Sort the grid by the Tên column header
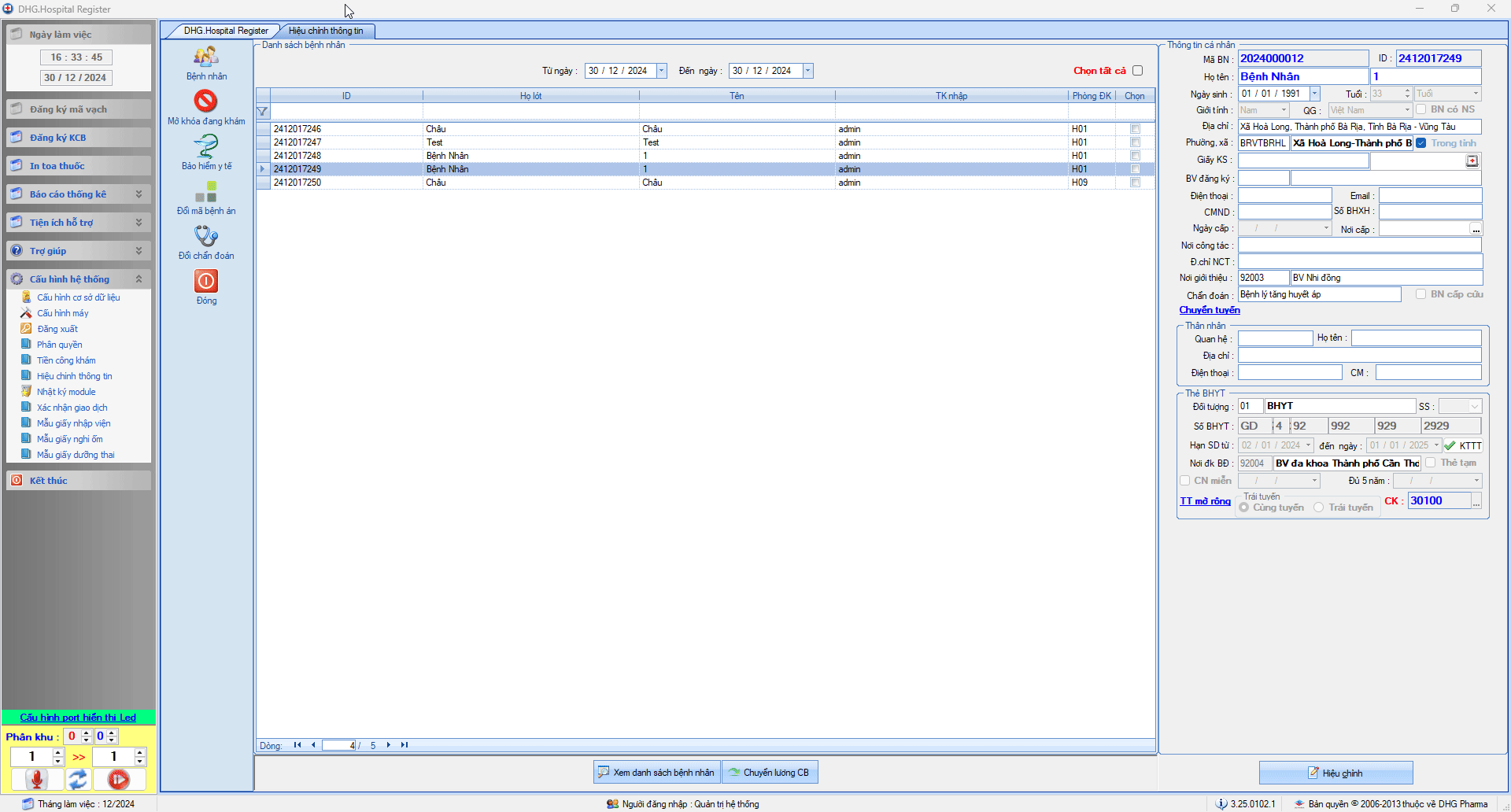The height and width of the screenshot is (812, 1511). [737, 96]
